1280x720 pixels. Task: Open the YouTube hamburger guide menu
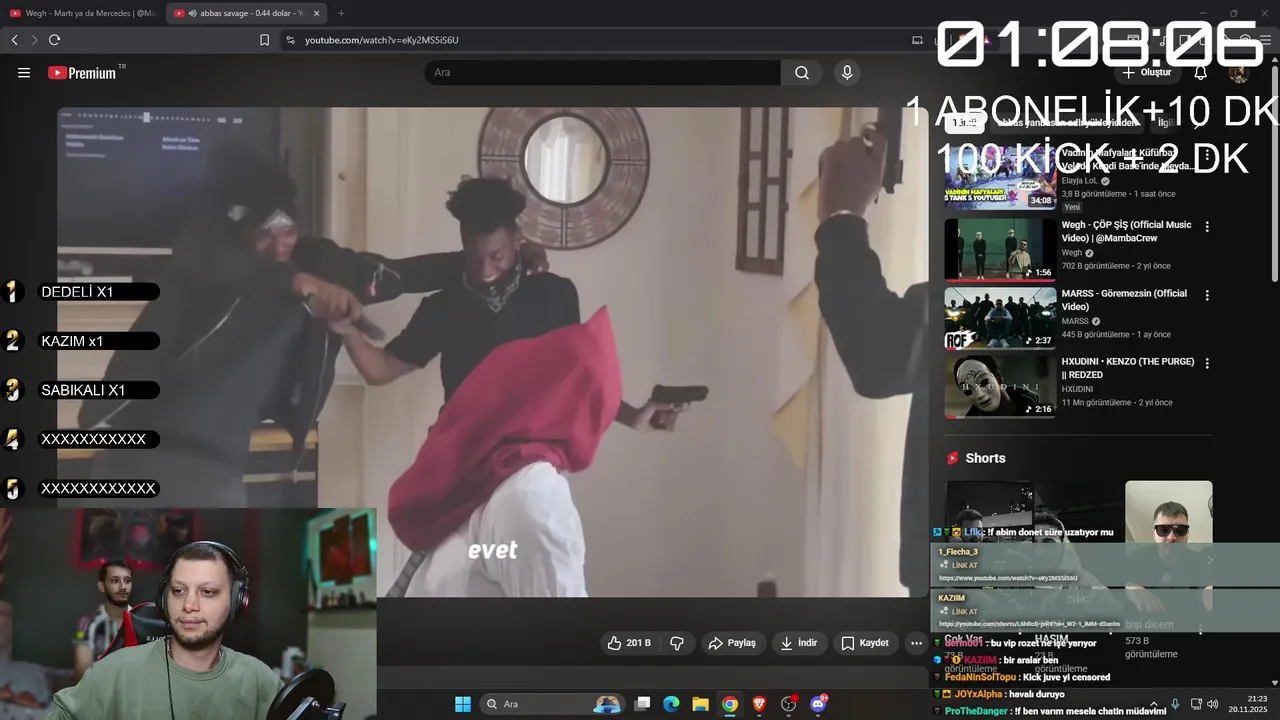(x=24, y=72)
